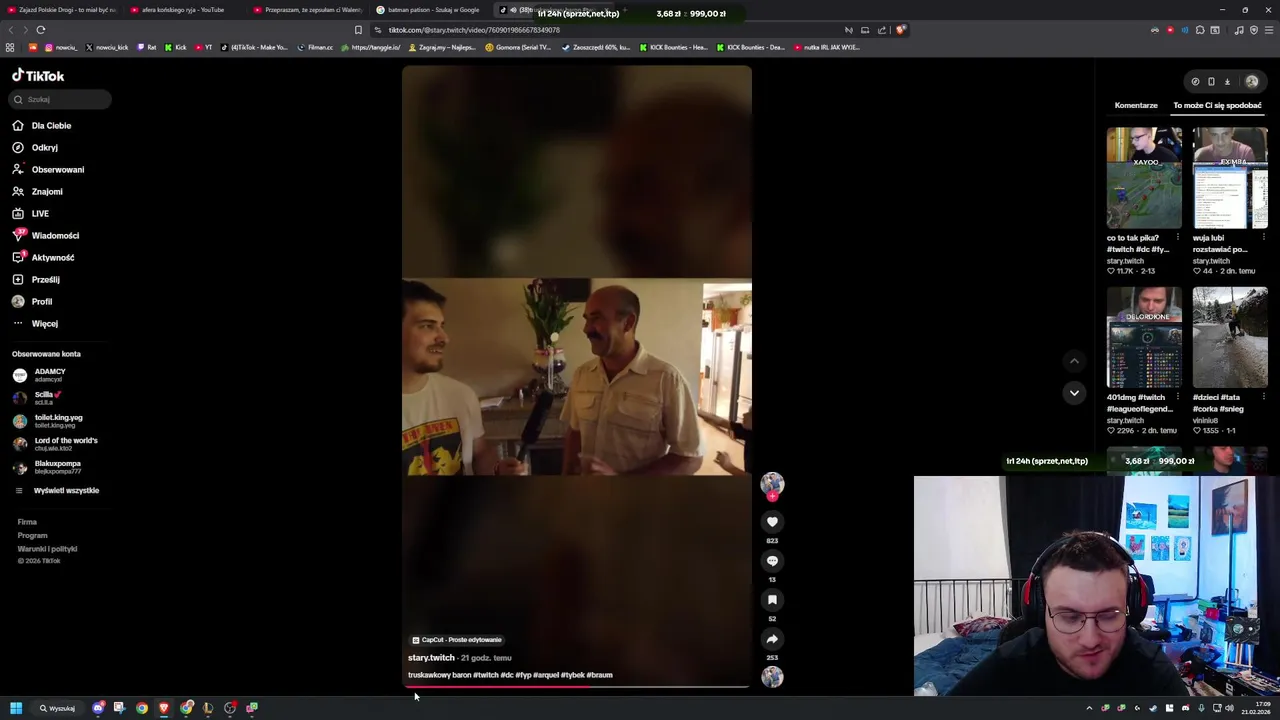Like the video with the heart icon
The width and height of the screenshot is (1280, 720).
pyautogui.click(x=772, y=522)
